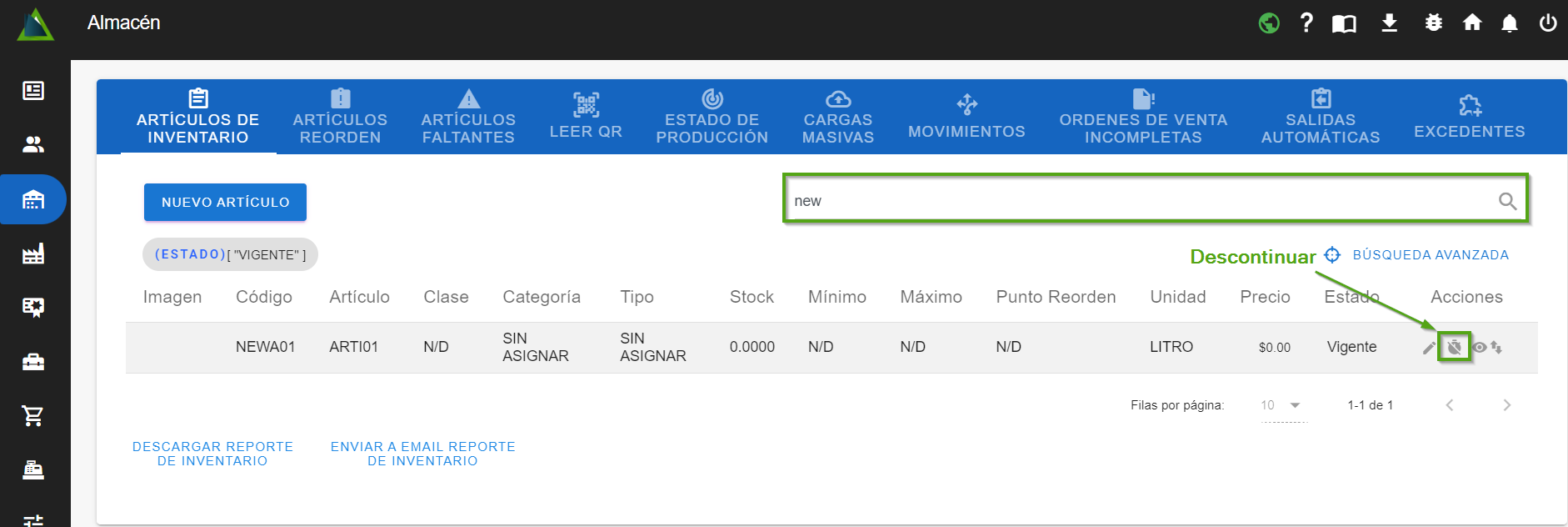Open the bug report icon
The height and width of the screenshot is (527, 1568).
click(x=1433, y=23)
